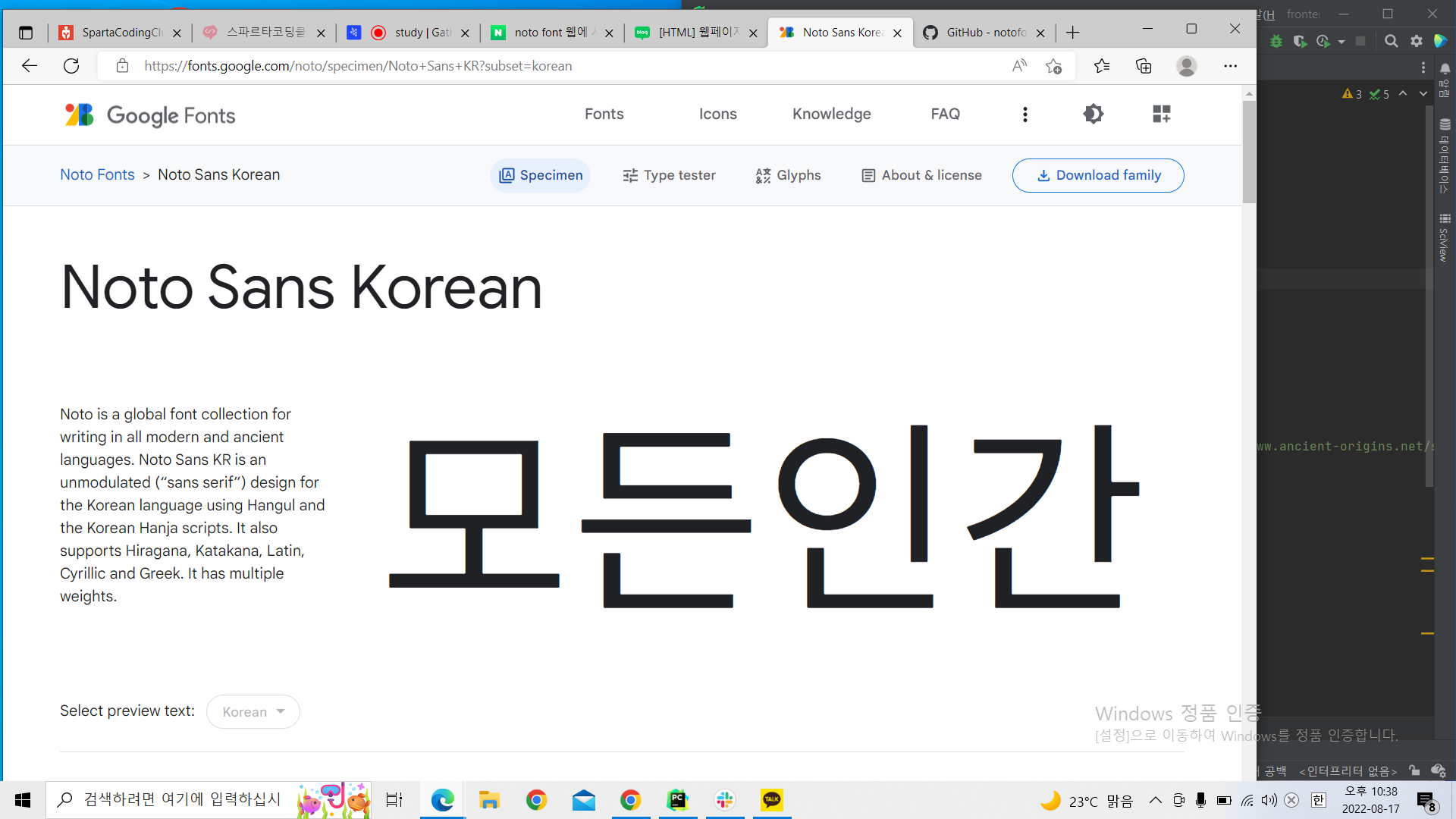Open the Icons nav item

(717, 114)
